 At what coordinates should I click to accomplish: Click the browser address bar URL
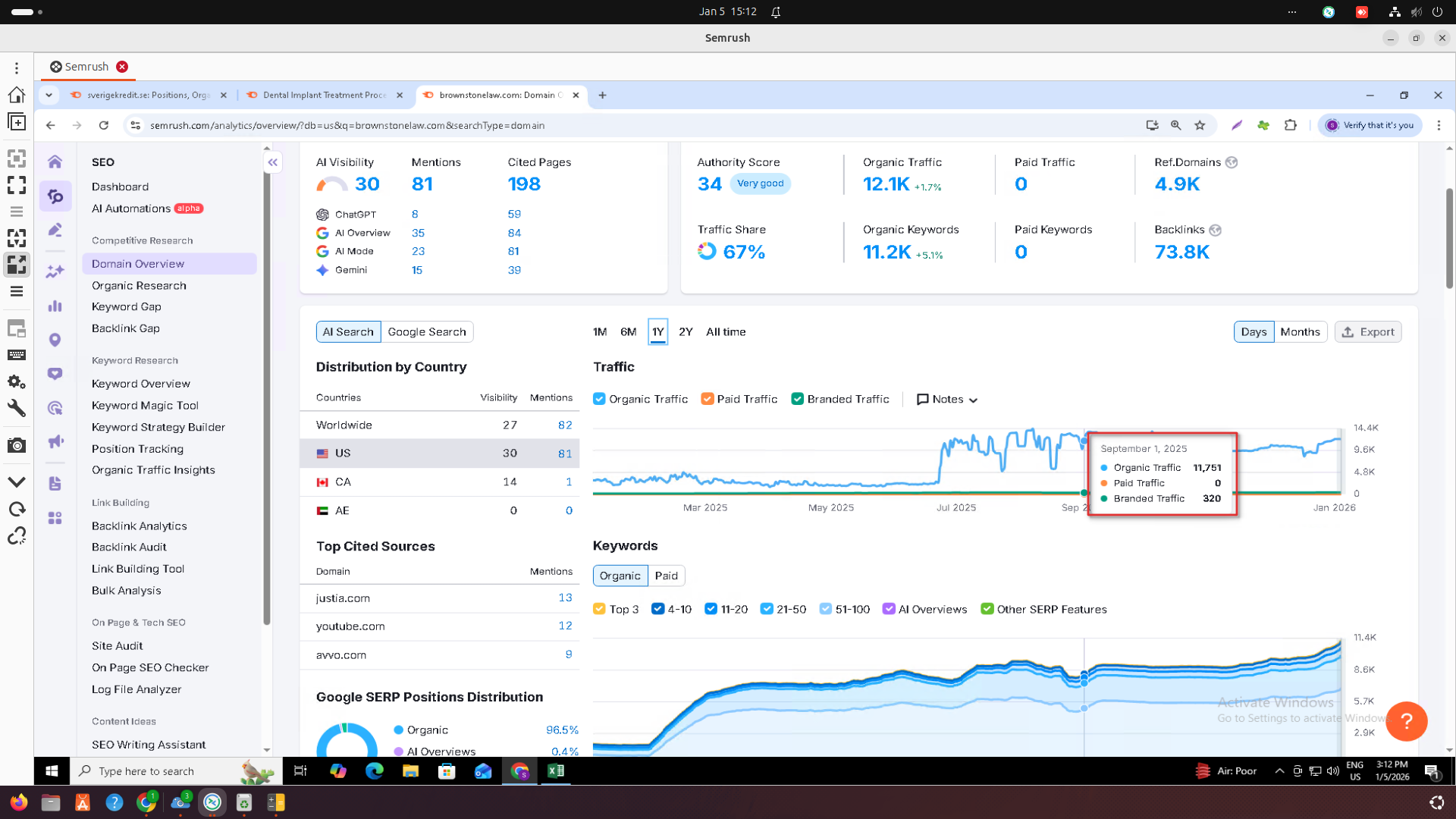(347, 125)
